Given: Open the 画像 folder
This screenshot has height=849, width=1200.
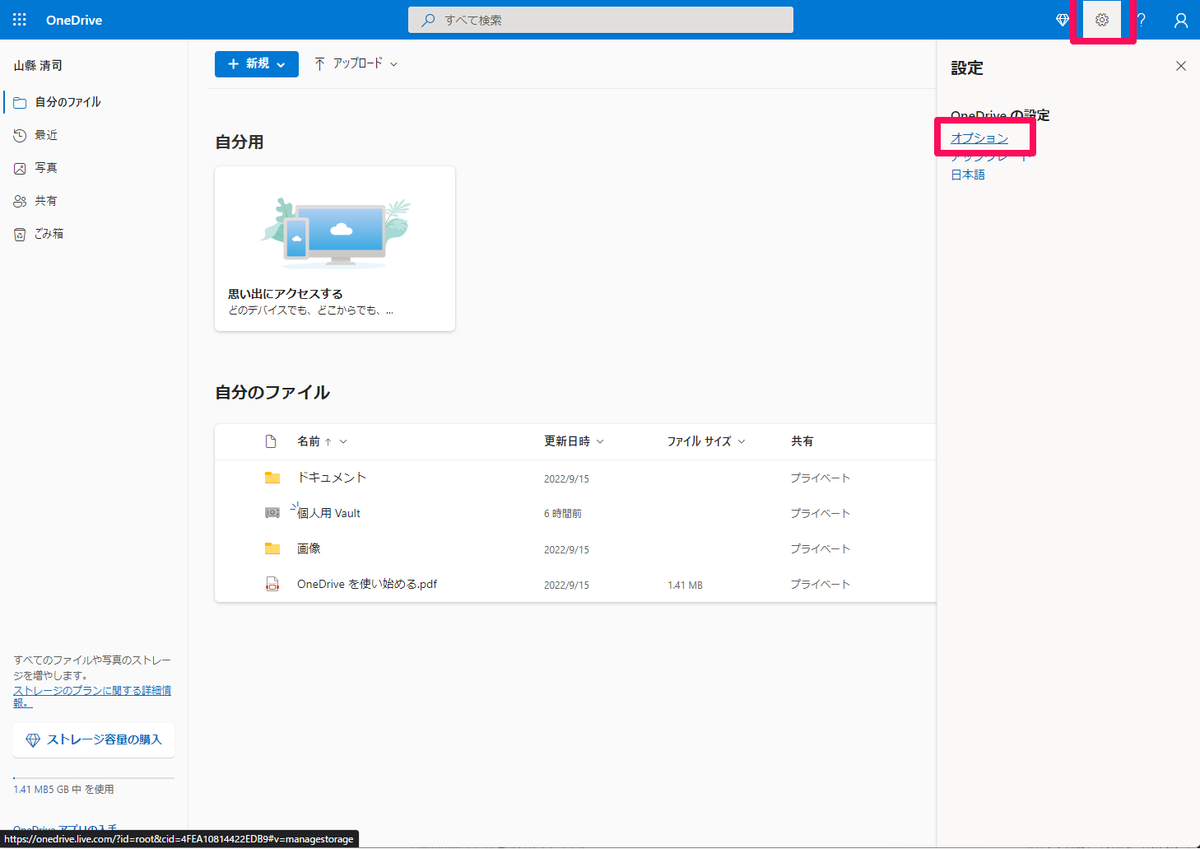Looking at the screenshot, I should click(x=309, y=549).
